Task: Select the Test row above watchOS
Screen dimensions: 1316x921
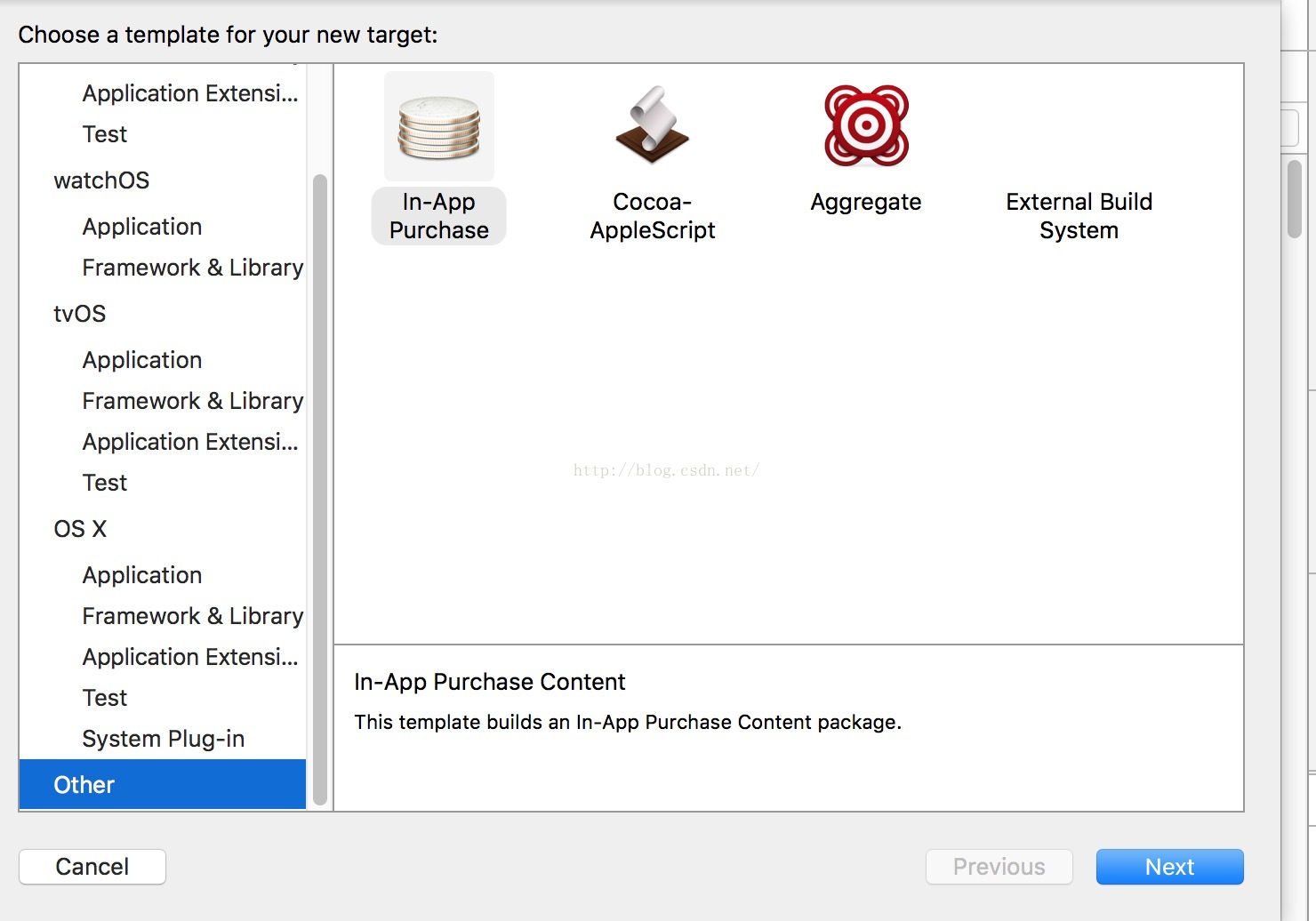Action: tap(105, 134)
